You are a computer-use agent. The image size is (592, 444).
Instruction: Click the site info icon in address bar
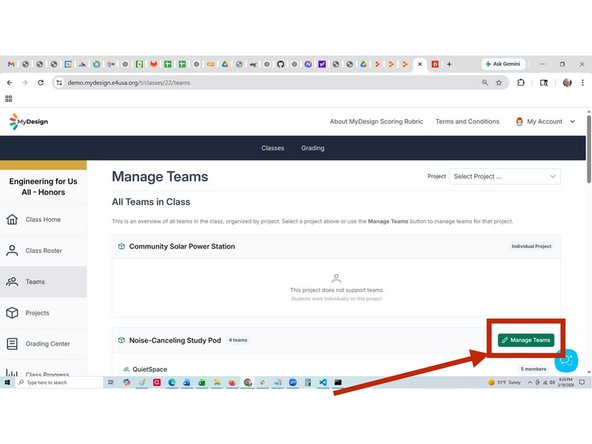coord(59,83)
